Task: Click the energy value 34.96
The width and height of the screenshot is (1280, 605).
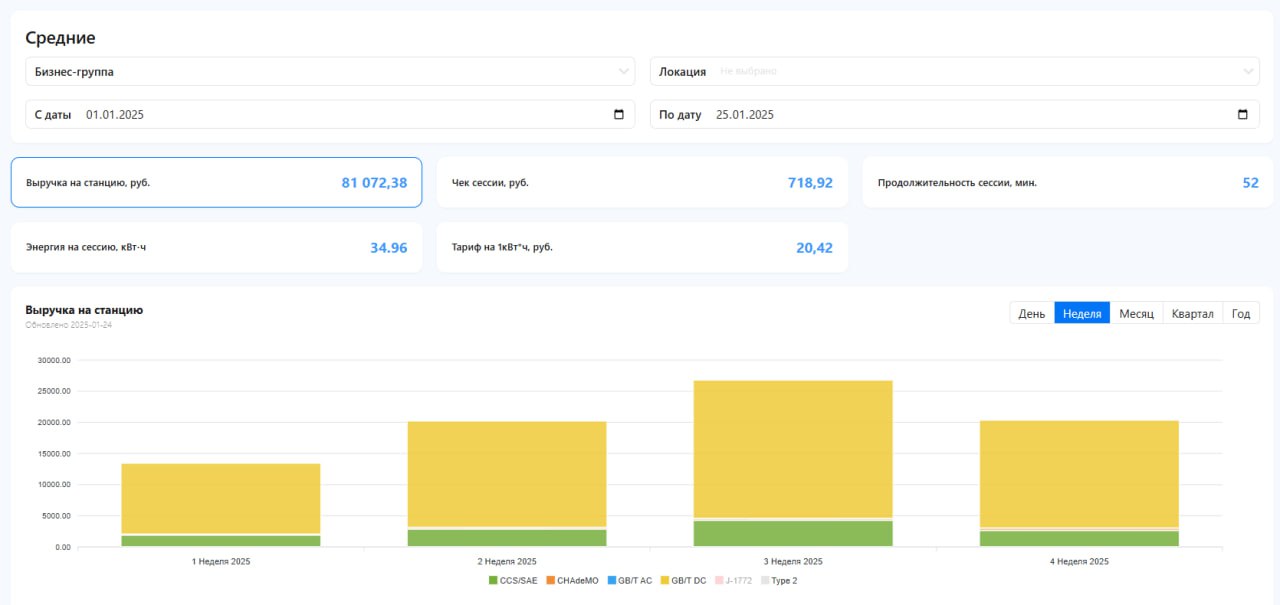Action: coord(389,248)
